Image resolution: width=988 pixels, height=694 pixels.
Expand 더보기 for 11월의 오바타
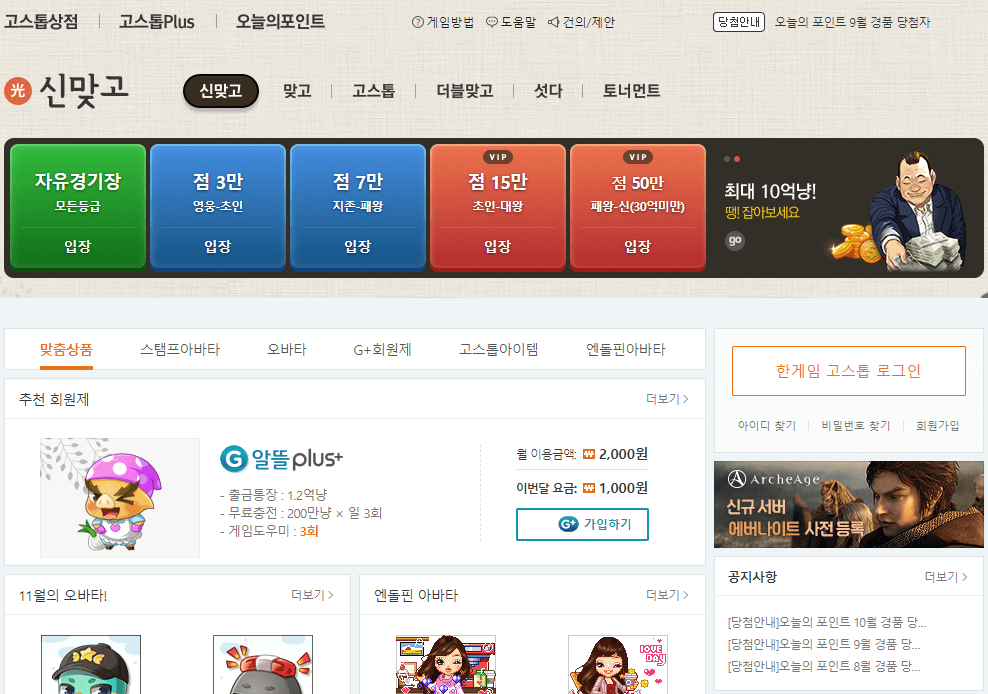(x=313, y=595)
